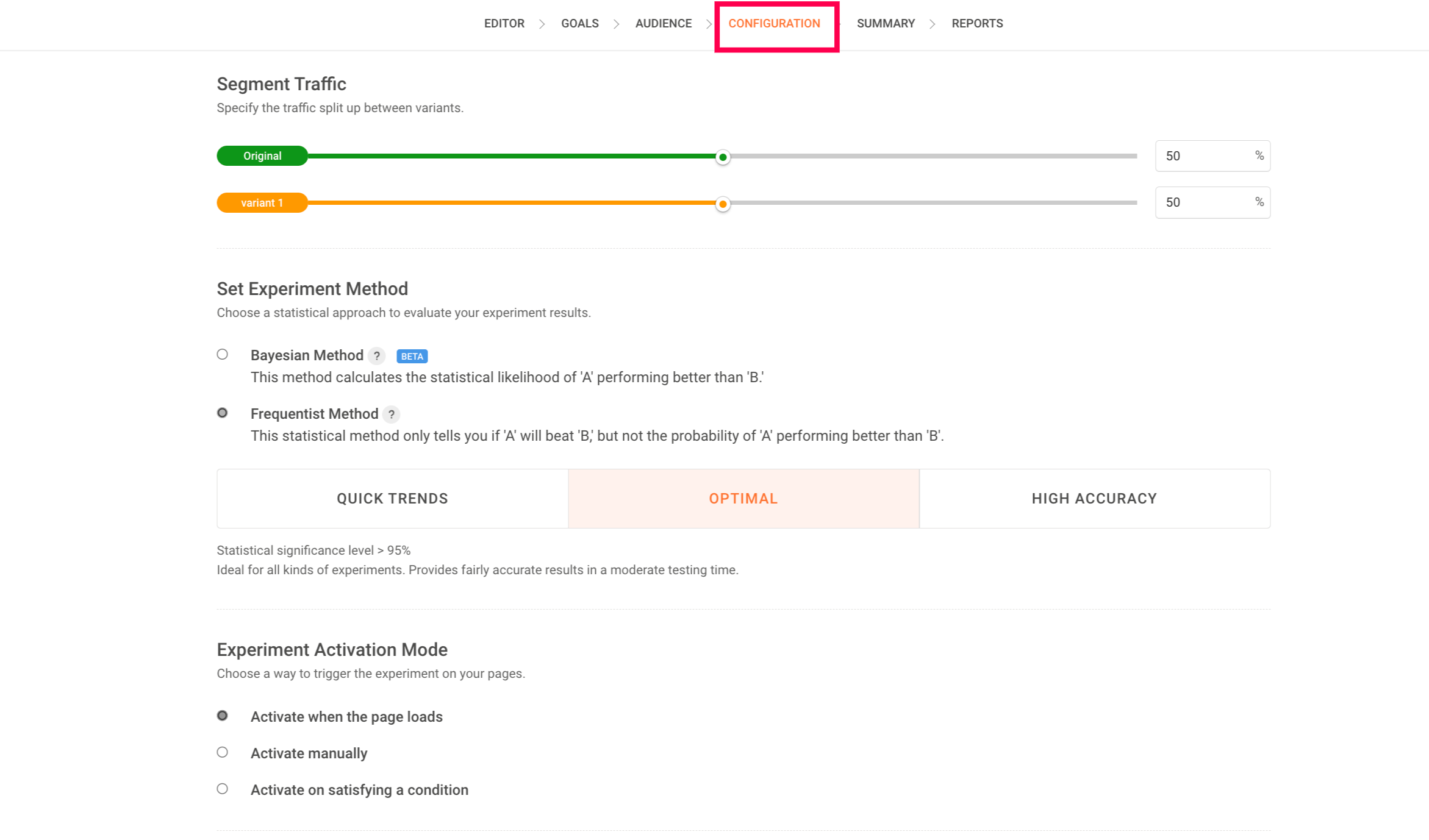Select the High Accuracy mode

[1094, 499]
